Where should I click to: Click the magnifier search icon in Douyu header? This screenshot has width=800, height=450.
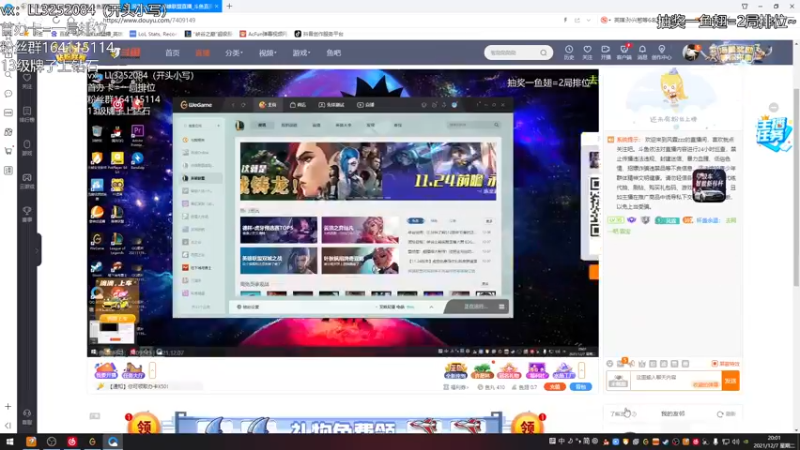coord(543,53)
